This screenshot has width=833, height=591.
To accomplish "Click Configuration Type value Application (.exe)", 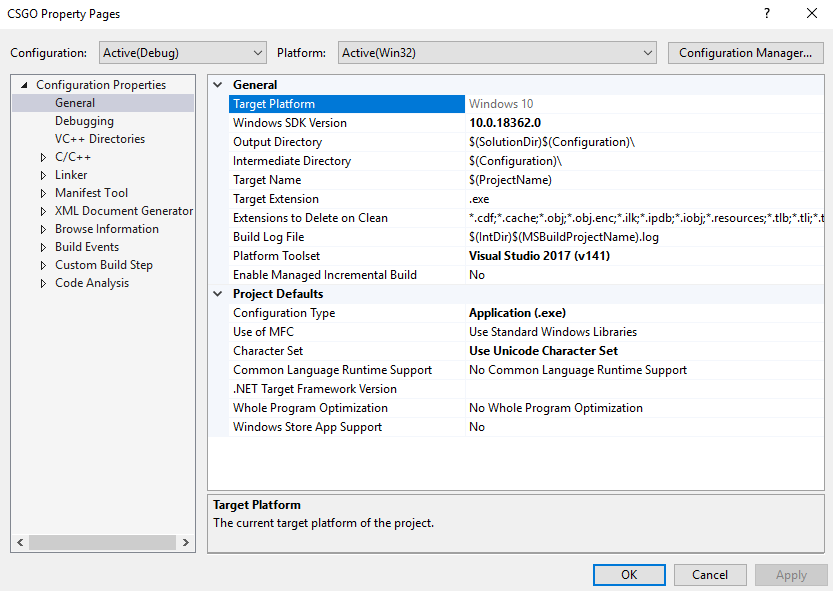I will click(517, 313).
